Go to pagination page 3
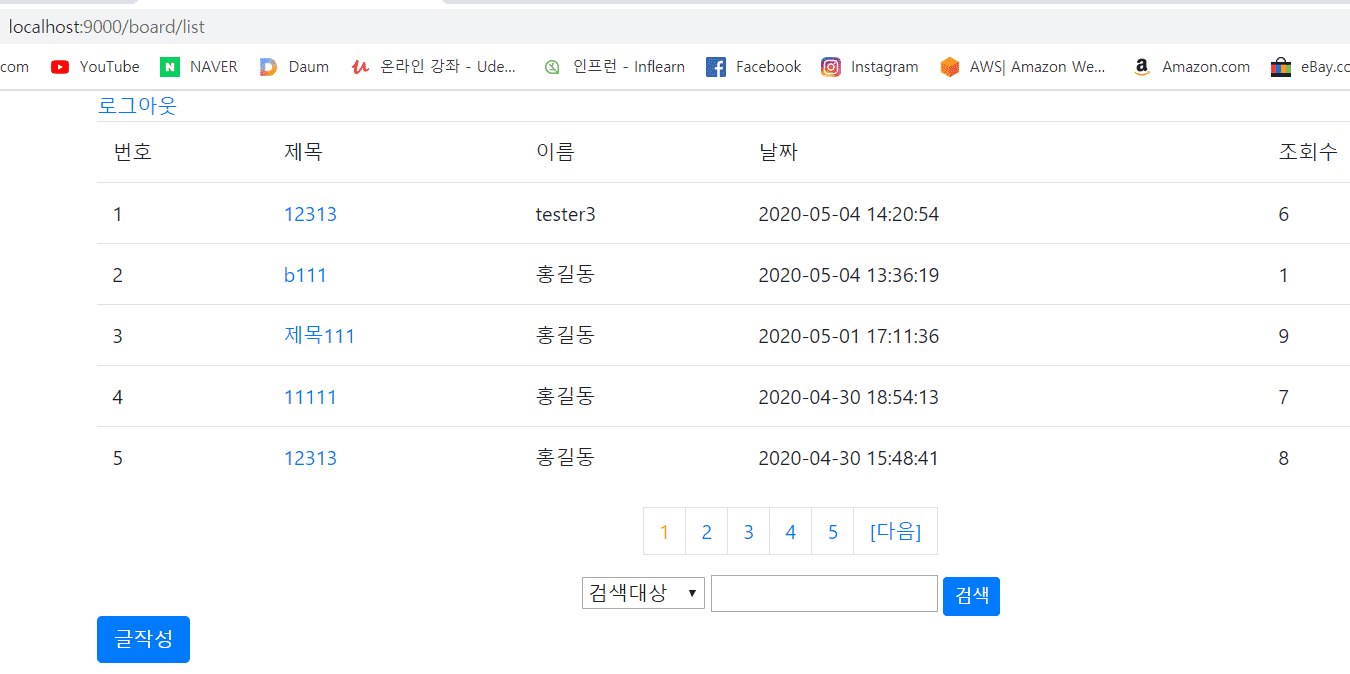This screenshot has width=1350, height=674. (749, 531)
